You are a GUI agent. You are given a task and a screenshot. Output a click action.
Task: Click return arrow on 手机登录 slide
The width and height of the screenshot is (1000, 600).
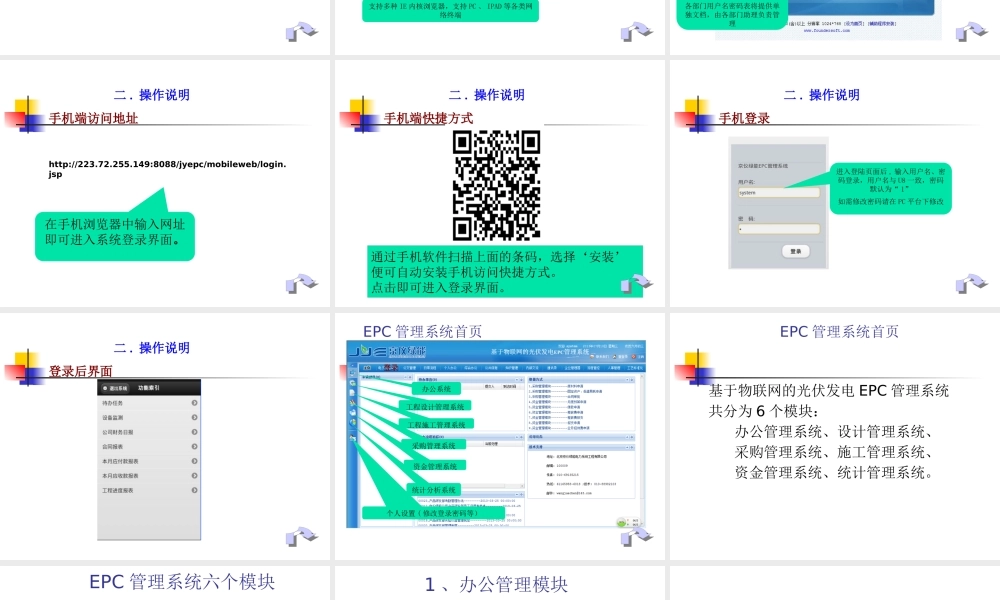click(x=971, y=283)
